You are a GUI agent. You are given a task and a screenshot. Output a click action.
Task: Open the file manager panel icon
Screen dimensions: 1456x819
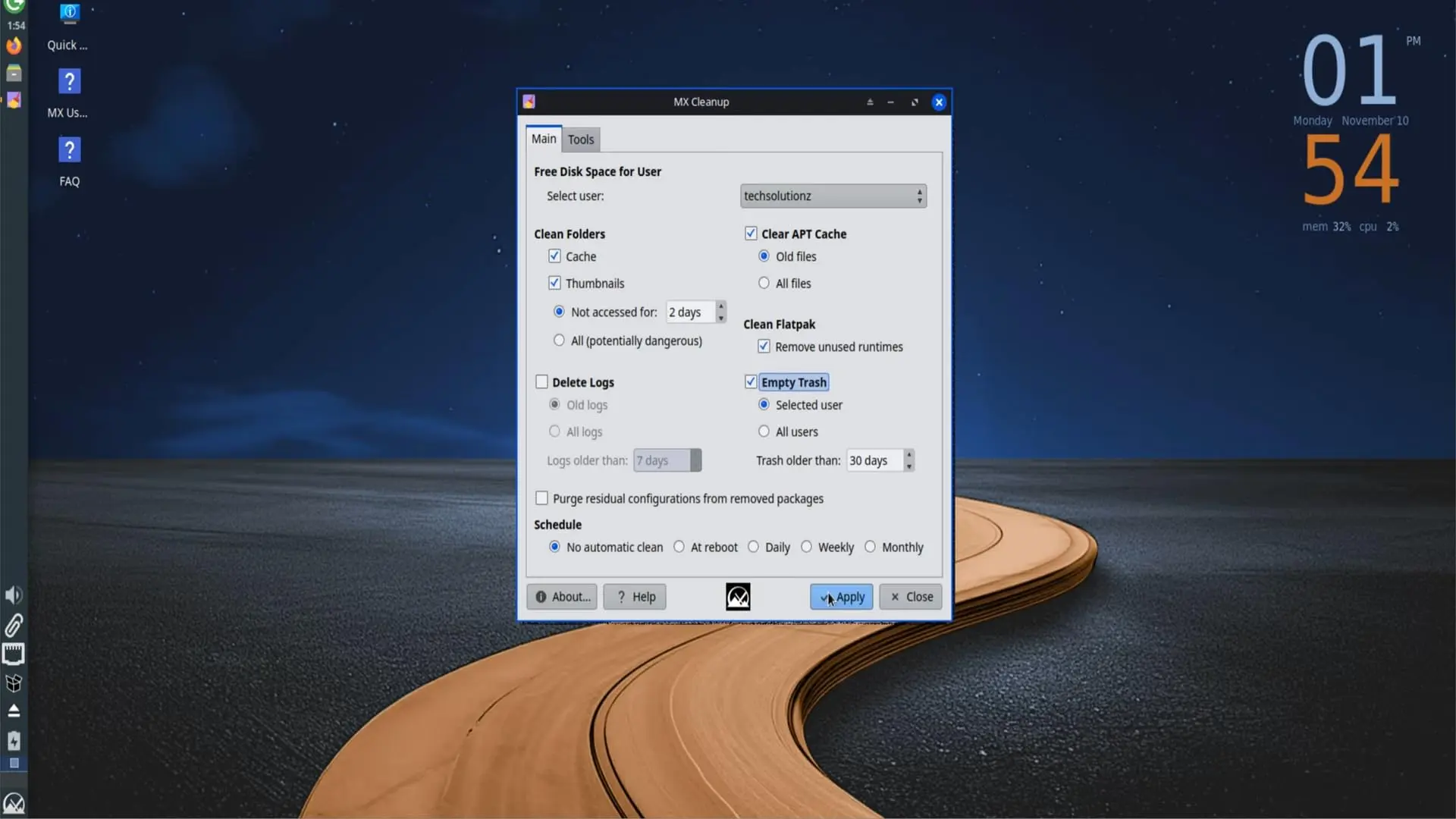(x=14, y=73)
